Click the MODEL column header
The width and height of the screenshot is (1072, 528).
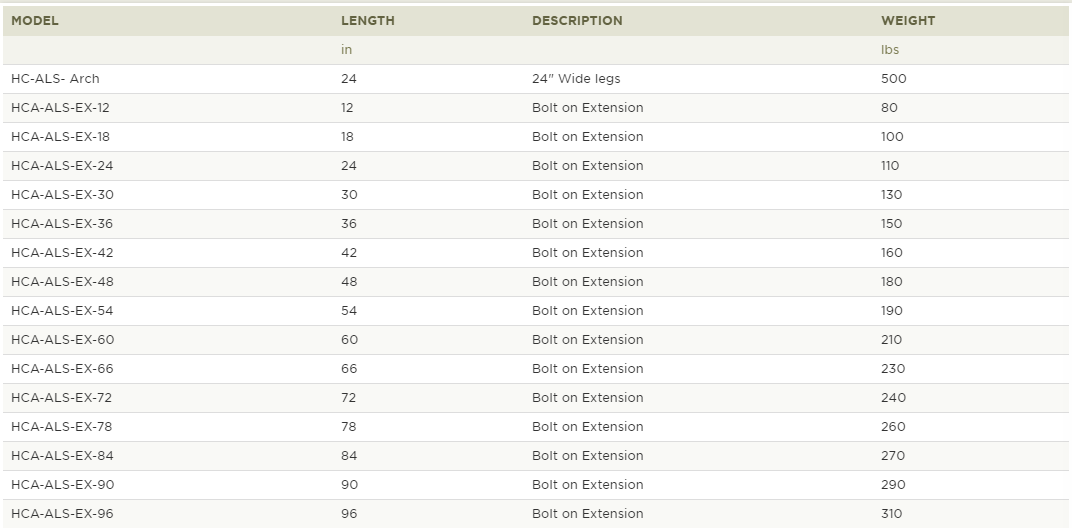[35, 21]
